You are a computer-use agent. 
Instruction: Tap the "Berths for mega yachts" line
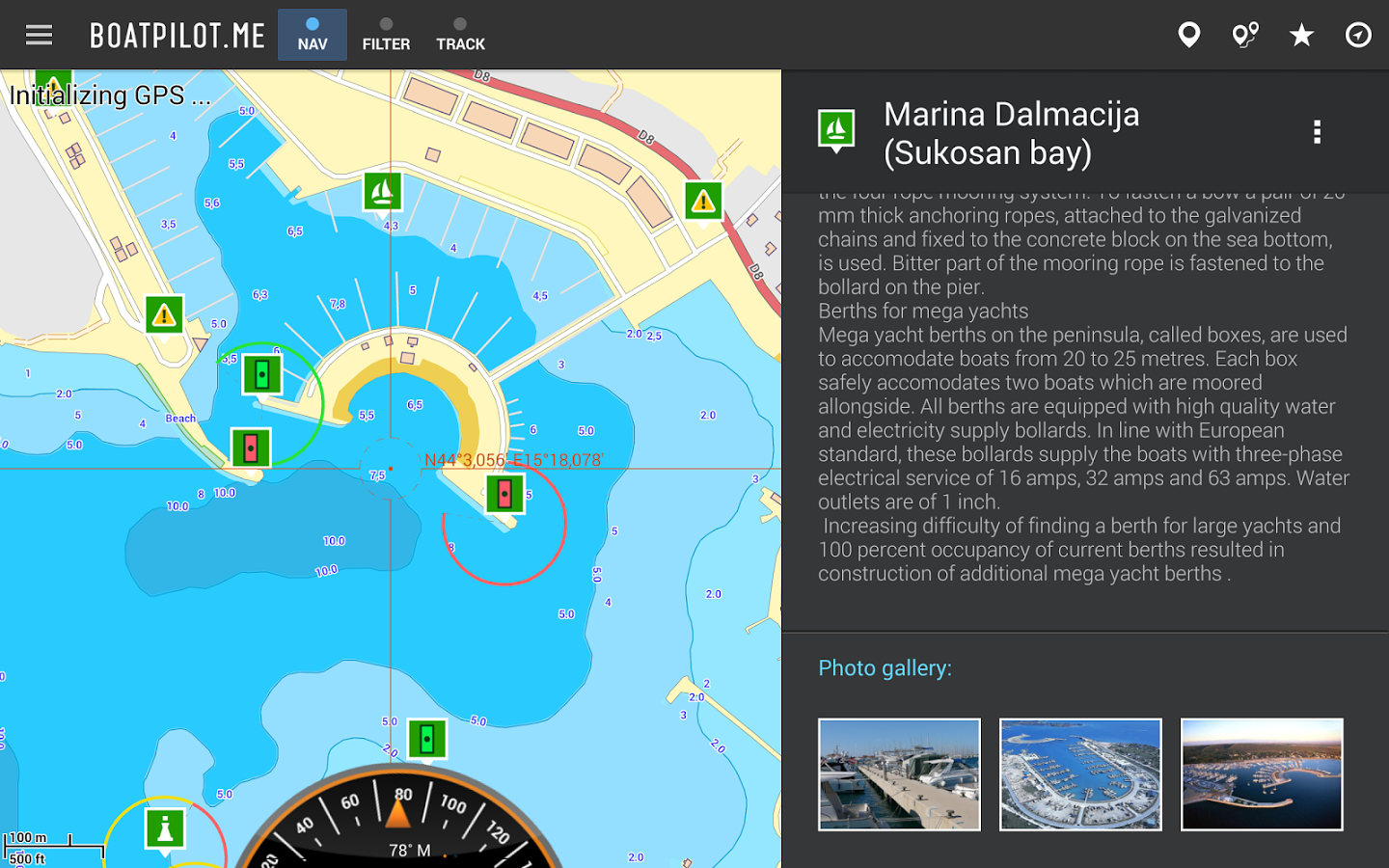[x=923, y=311]
